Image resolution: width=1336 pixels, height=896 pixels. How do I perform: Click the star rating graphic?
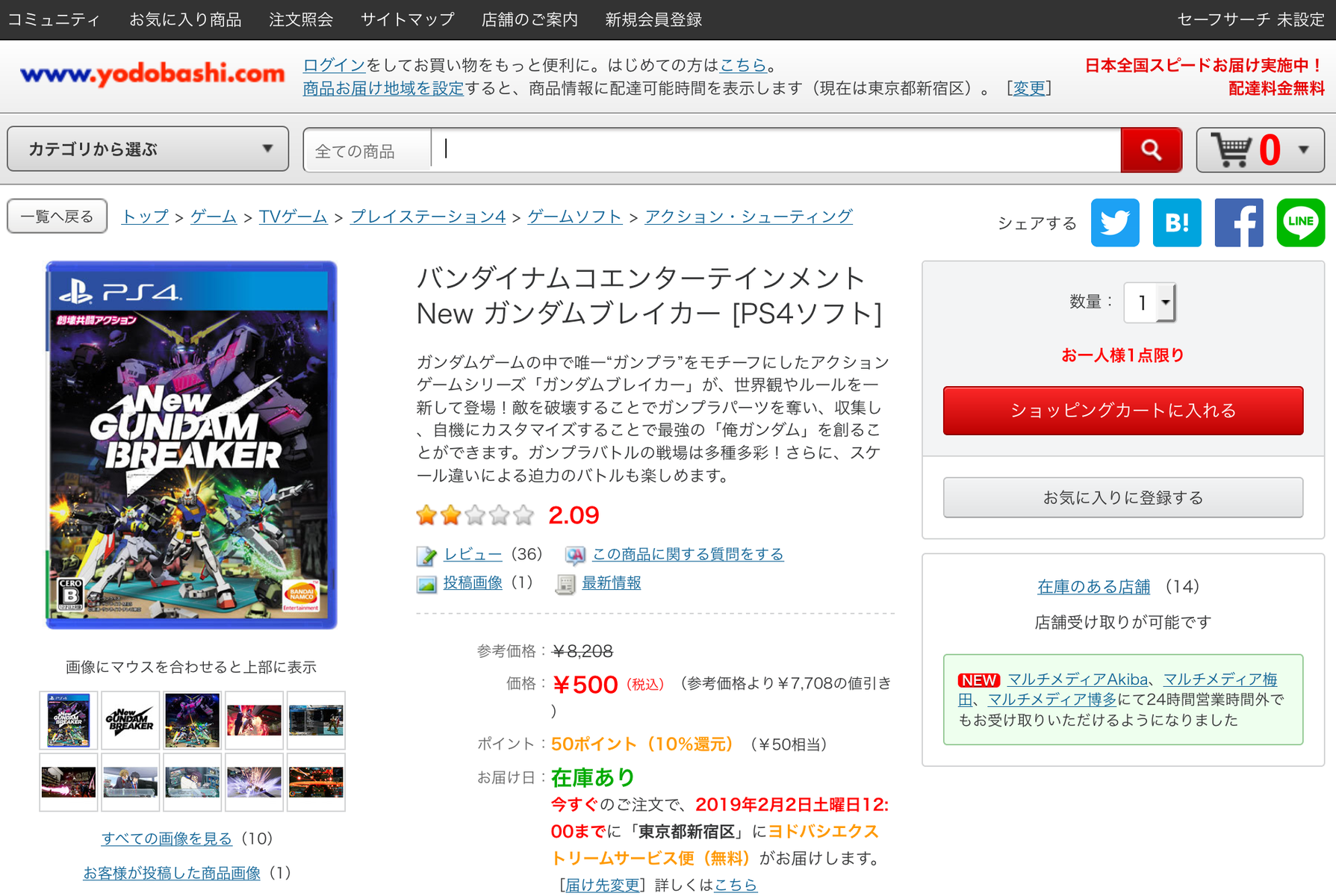coord(475,514)
